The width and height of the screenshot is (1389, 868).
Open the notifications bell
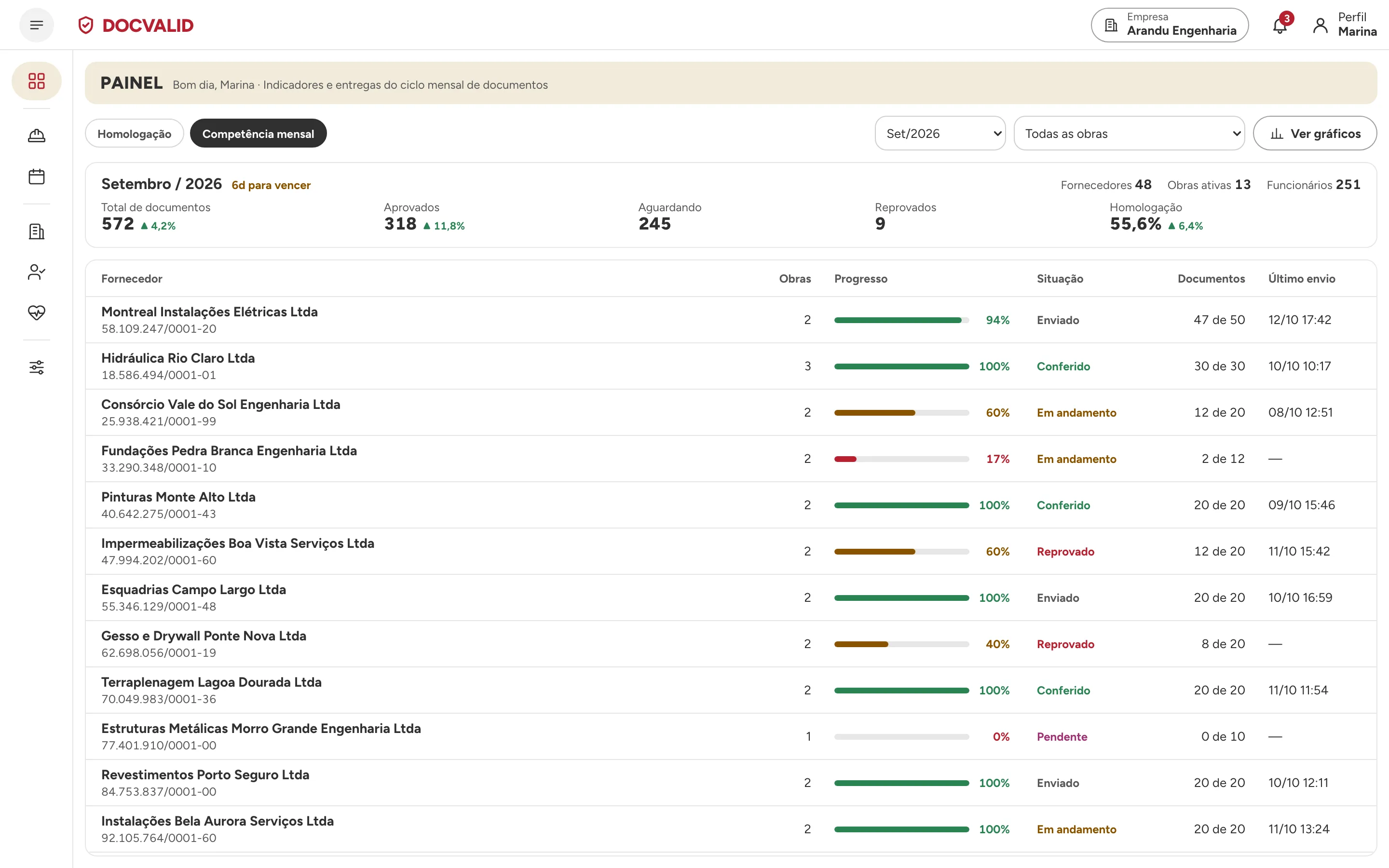1280,25
